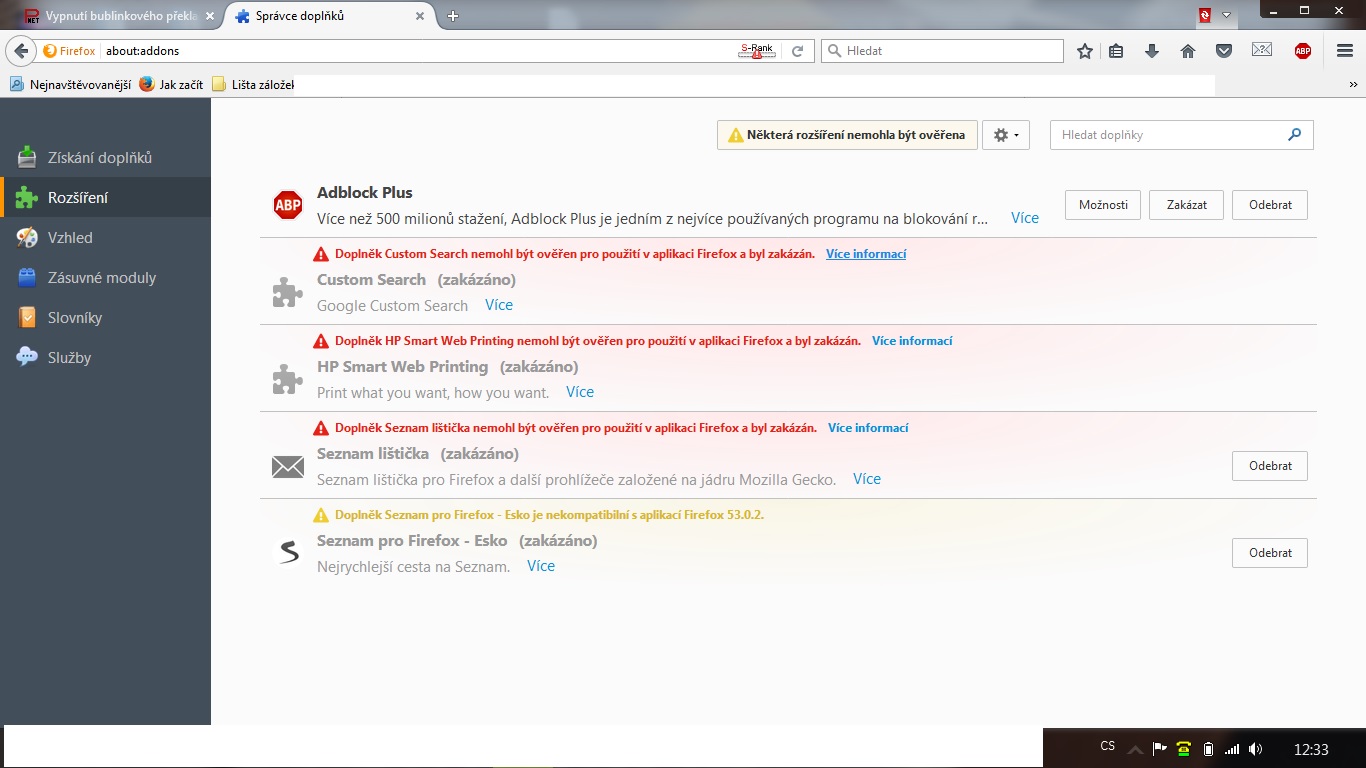
Task: Reload the current page
Action: pyautogui.click(x=797, y=51)
